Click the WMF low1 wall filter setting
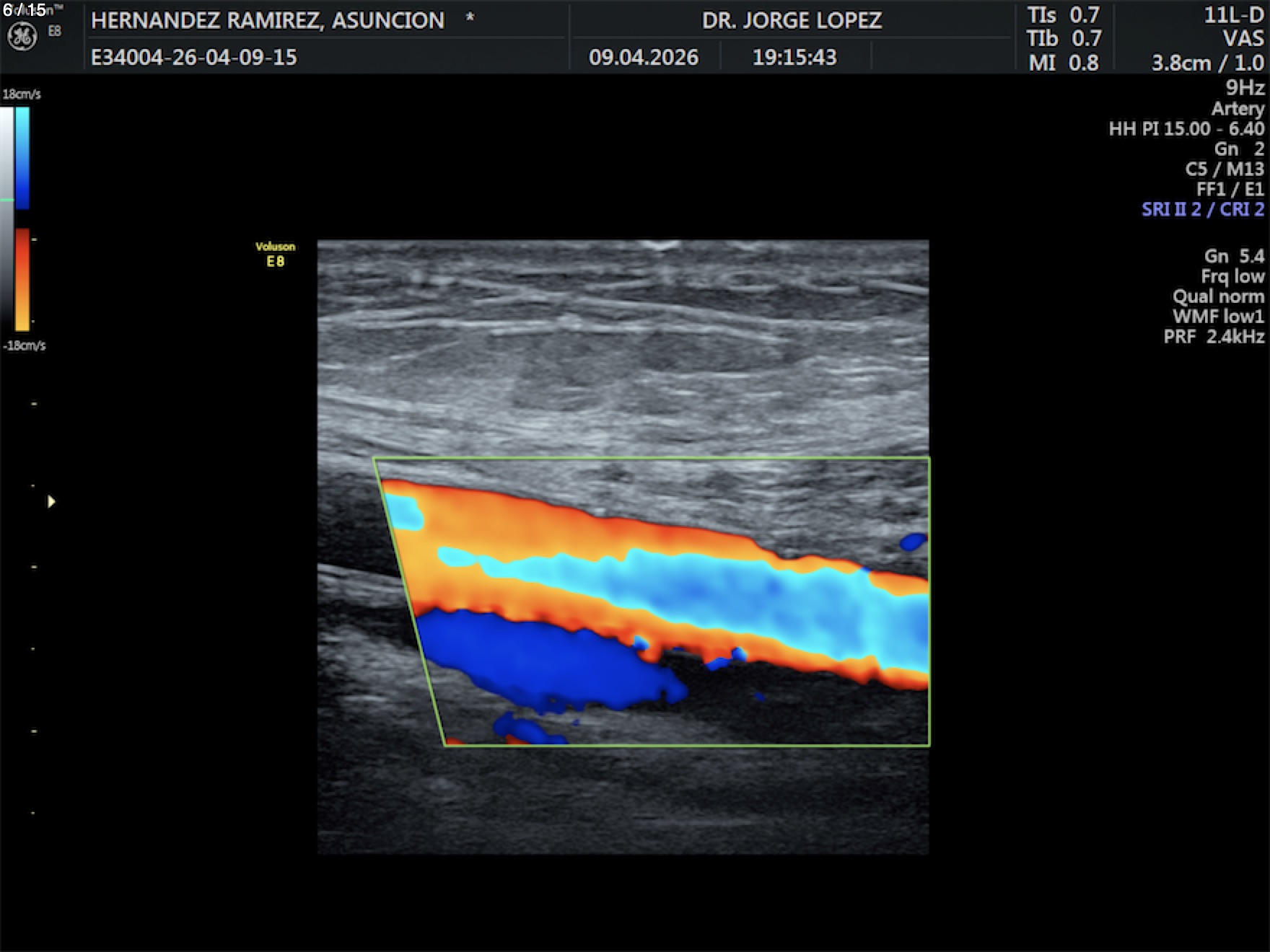This screenshot has width=1270, height=952. point(1218,317)
